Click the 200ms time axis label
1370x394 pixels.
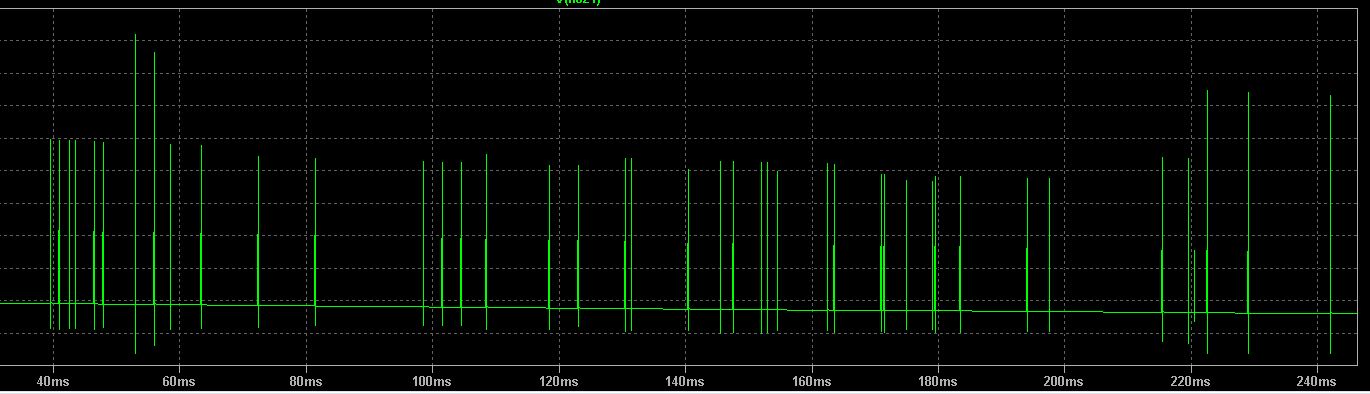tap(1064, 381)
